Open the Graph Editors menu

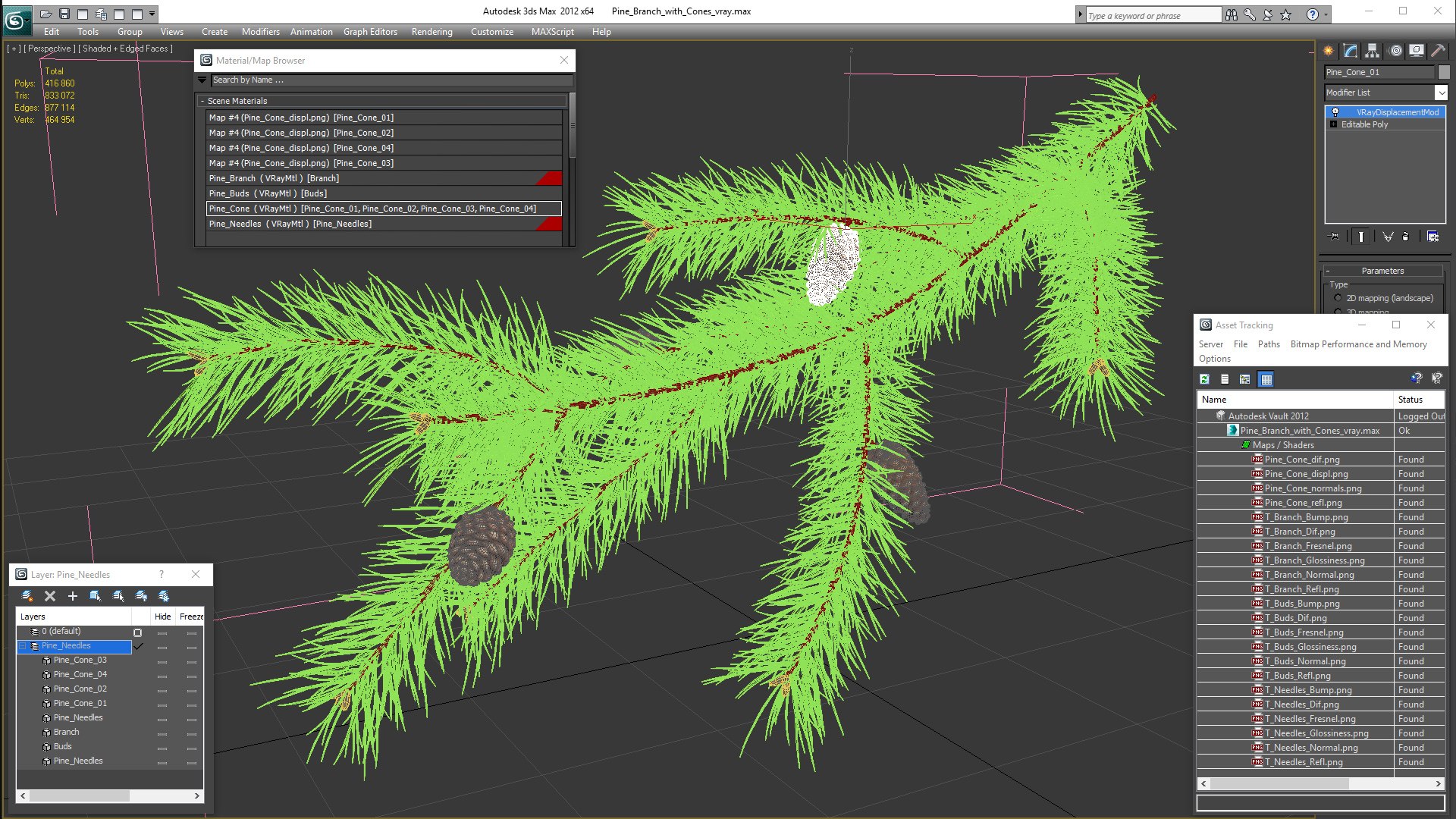[x=370, y=32]
